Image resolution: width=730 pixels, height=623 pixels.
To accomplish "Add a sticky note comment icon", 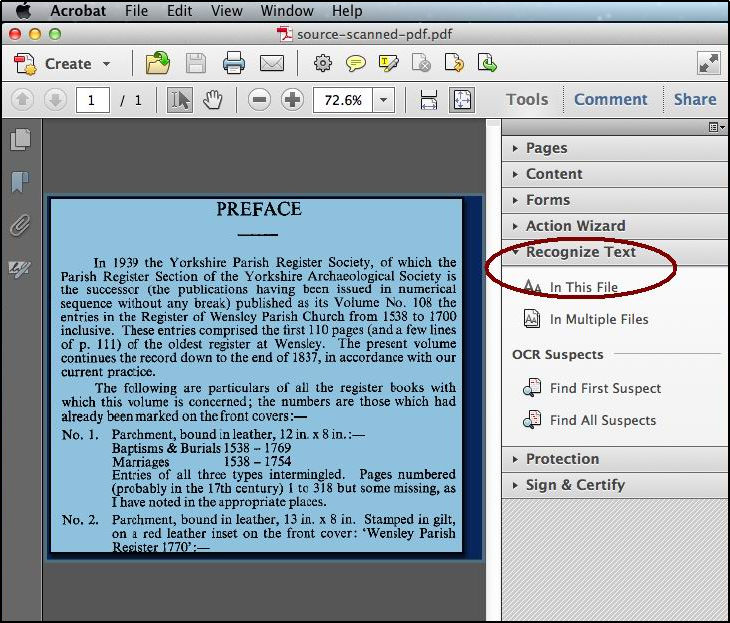I will coord(356,63).
